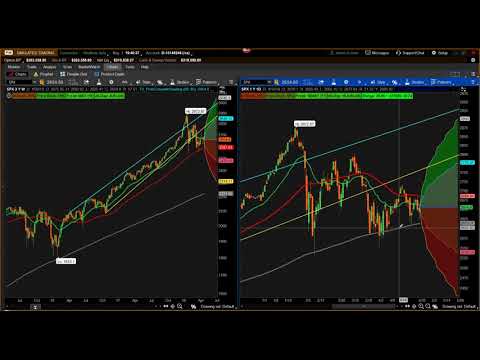480x360 pixels.
Task: Open right chart Style menu
Action: click(379, 82)
